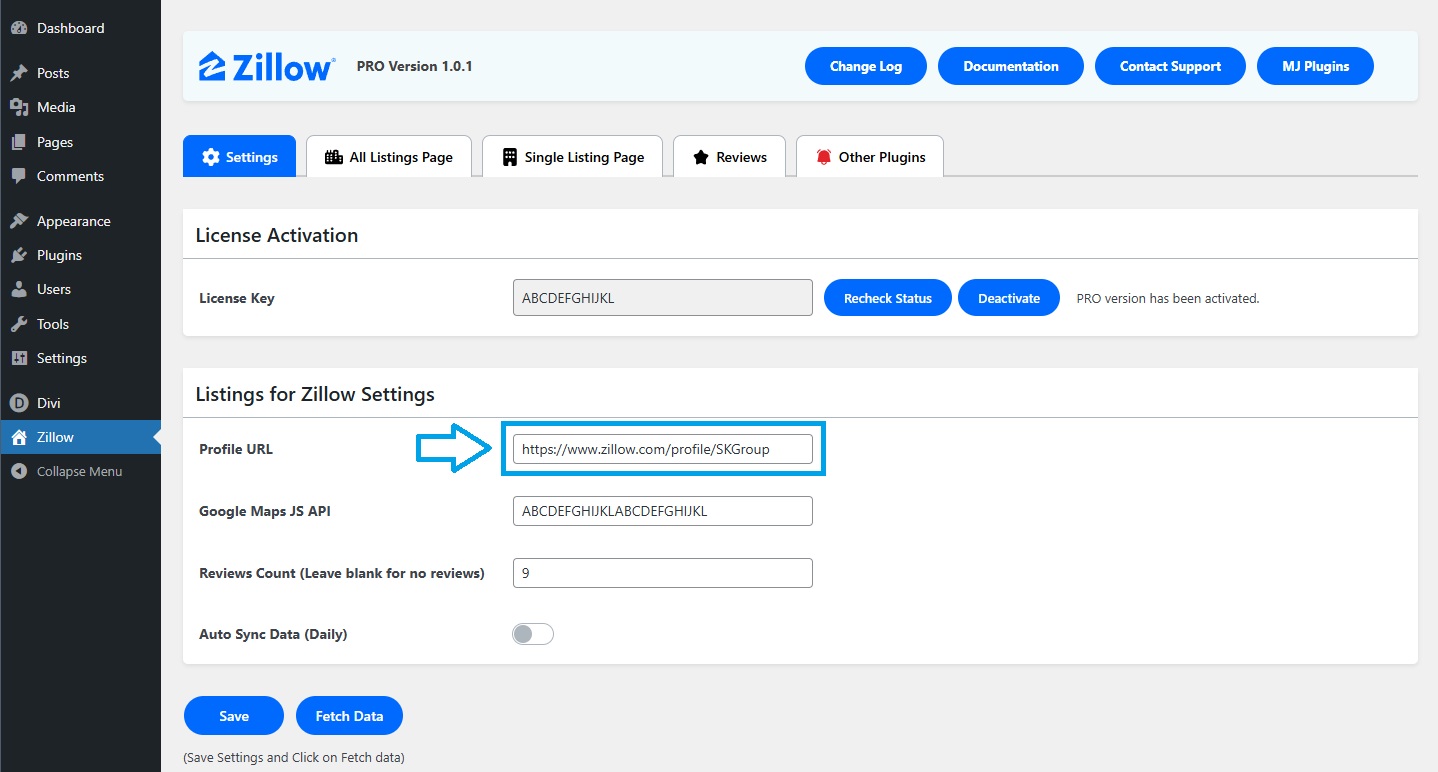Click the Dashboard gauge icon
The image size is (1438, 772).
click(18, 28)
